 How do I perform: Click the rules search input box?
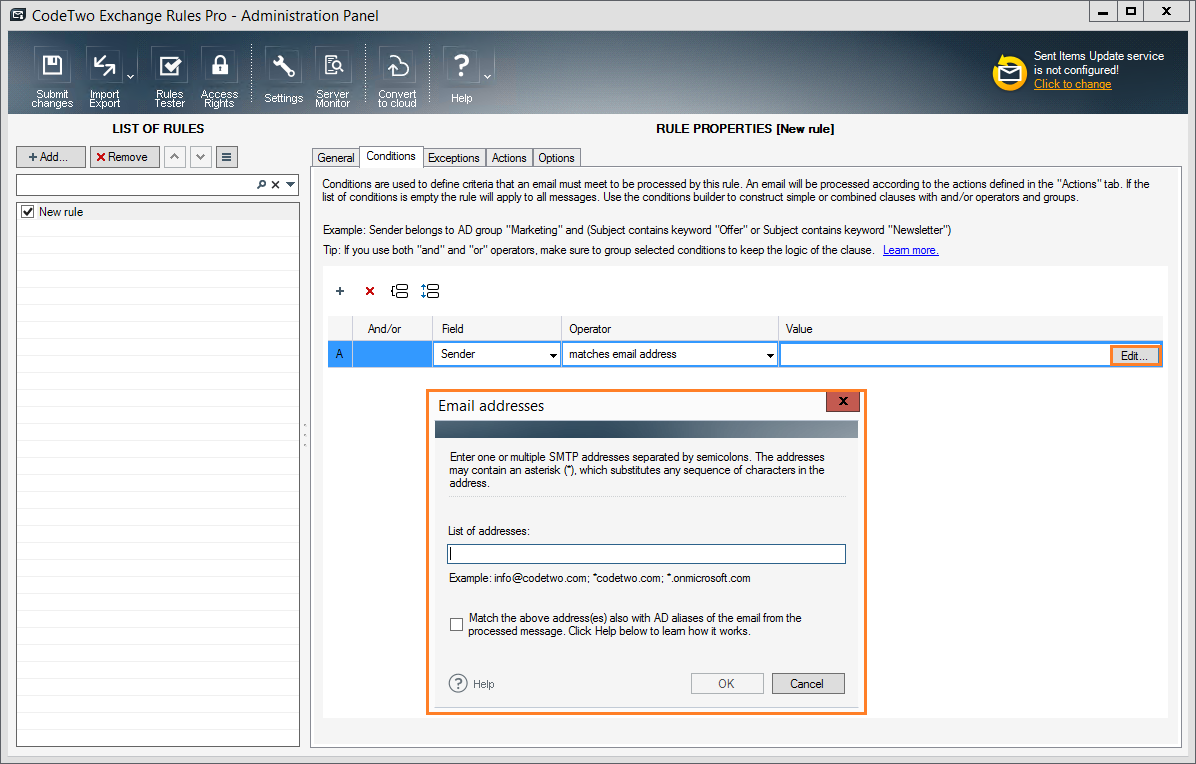pyautogui.click(x=137, y=185)
